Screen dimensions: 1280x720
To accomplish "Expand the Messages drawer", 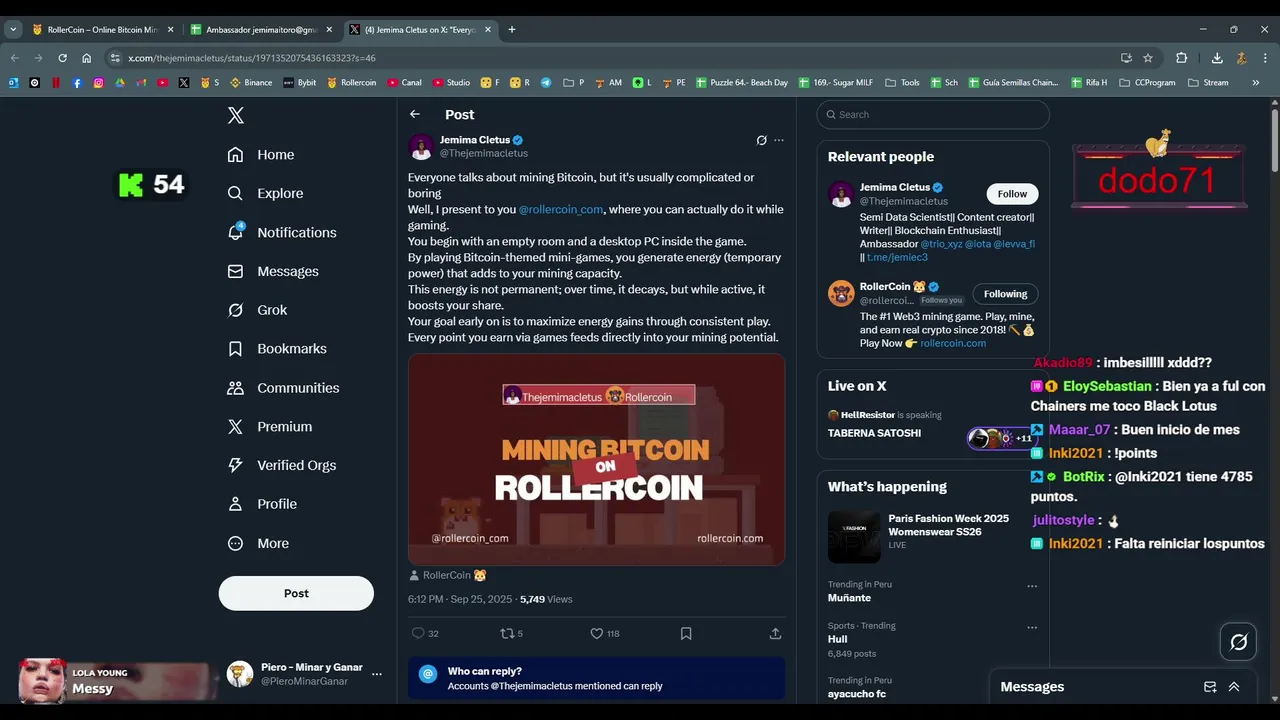I will 1234,687.
